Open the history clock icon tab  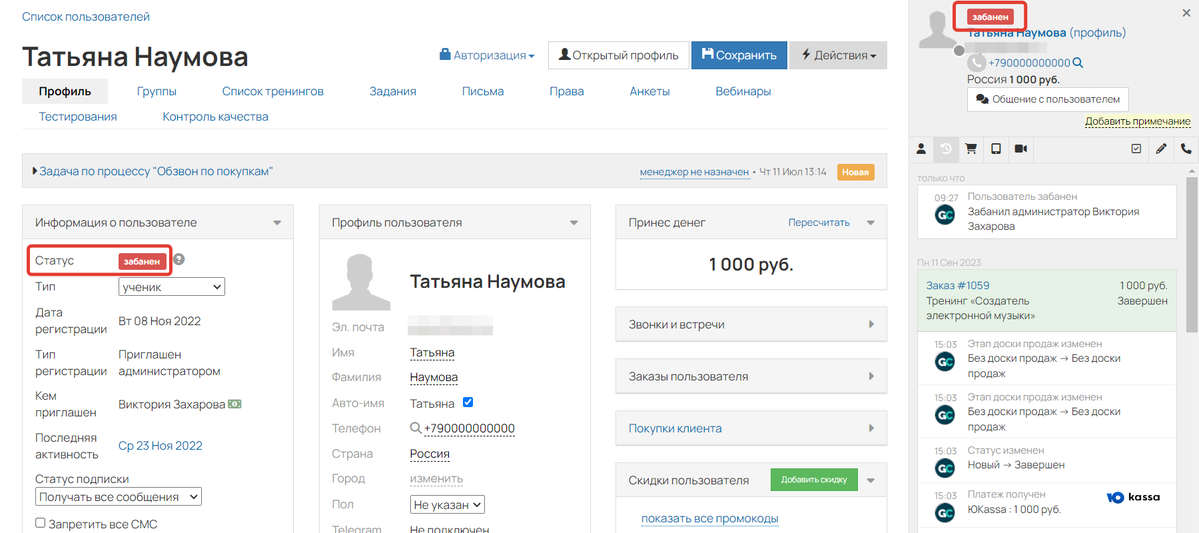[946, 148]
